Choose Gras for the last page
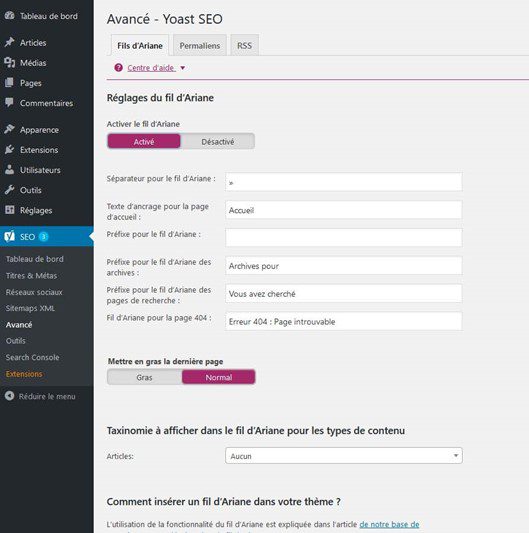 point(144,377)
